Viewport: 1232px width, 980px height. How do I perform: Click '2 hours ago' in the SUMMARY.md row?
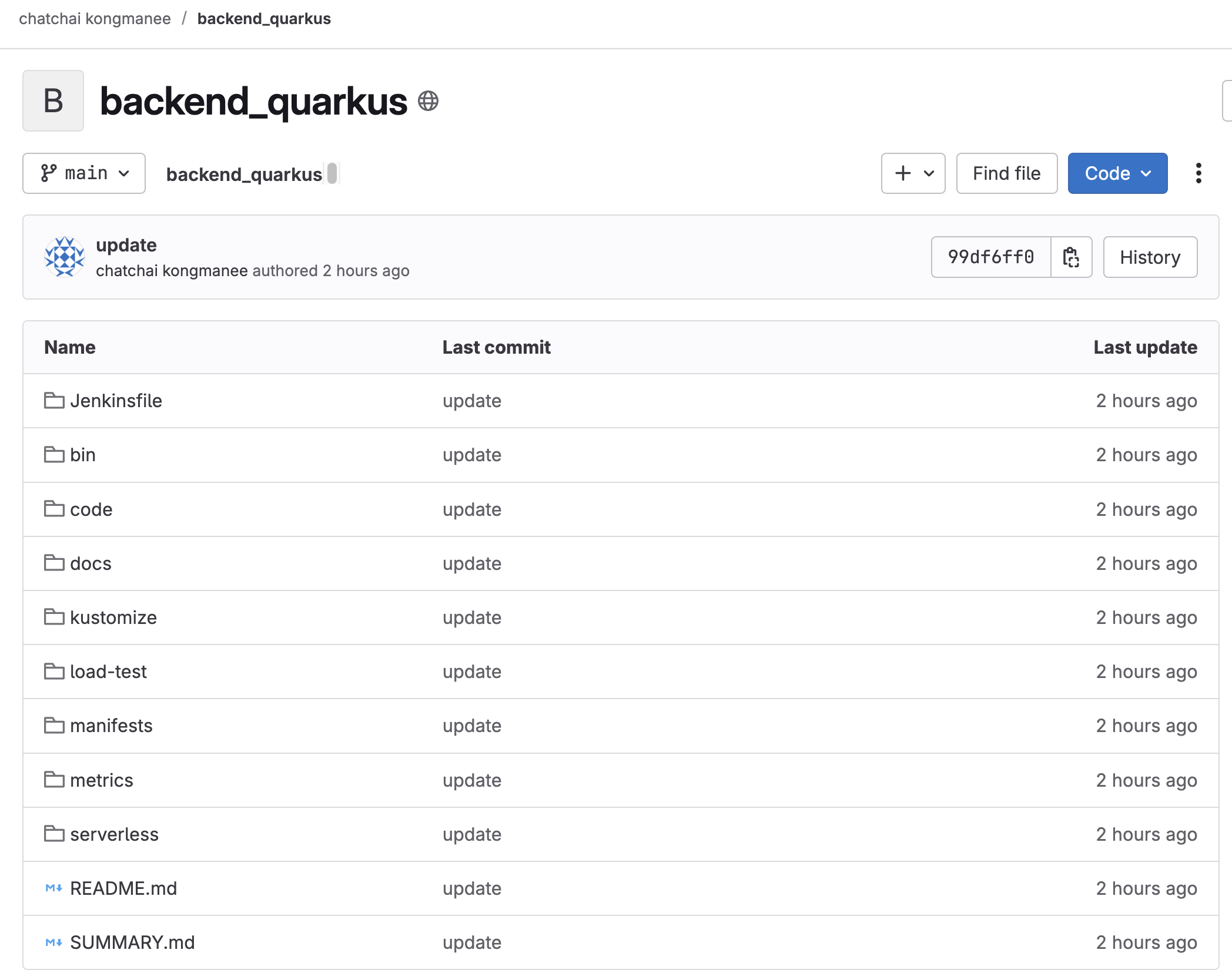click(x=1146, y=942)
